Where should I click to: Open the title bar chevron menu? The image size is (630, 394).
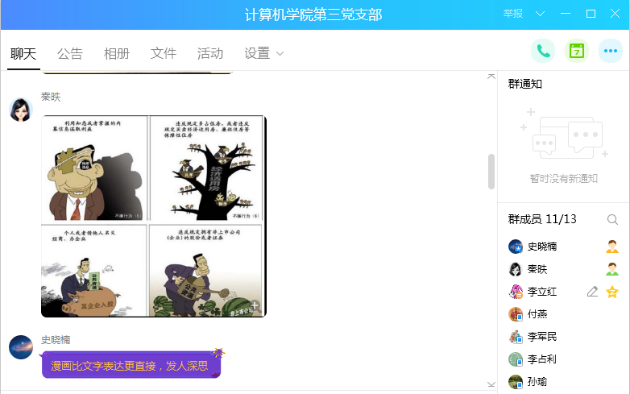(540, 14)
